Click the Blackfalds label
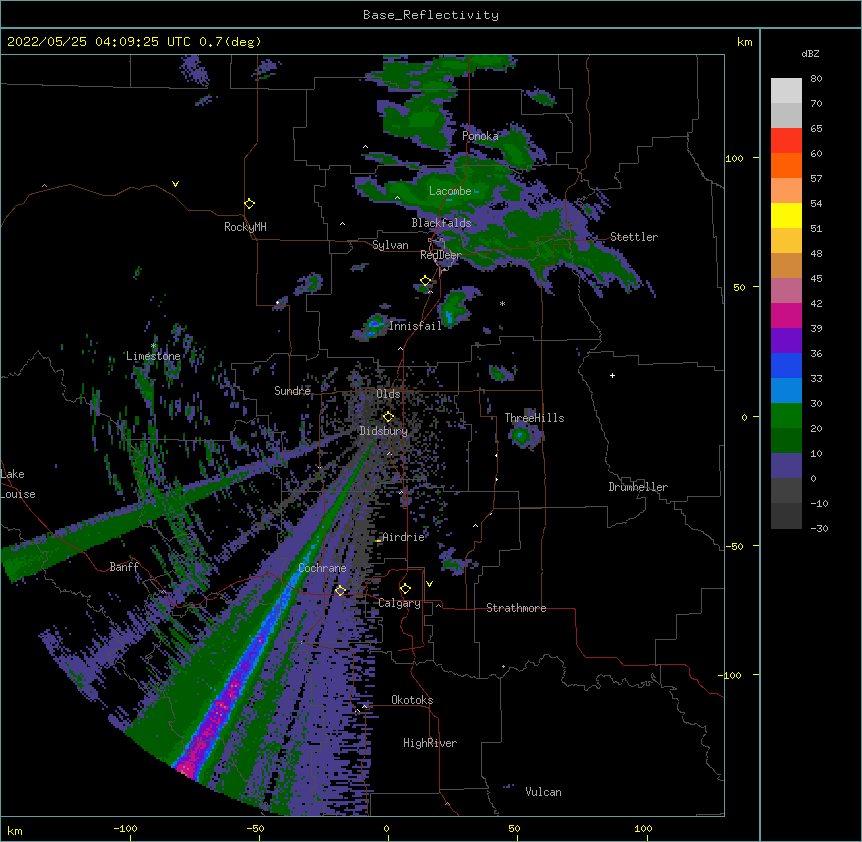The height and width of the screenshot is (842, 862). coord(441,223)
